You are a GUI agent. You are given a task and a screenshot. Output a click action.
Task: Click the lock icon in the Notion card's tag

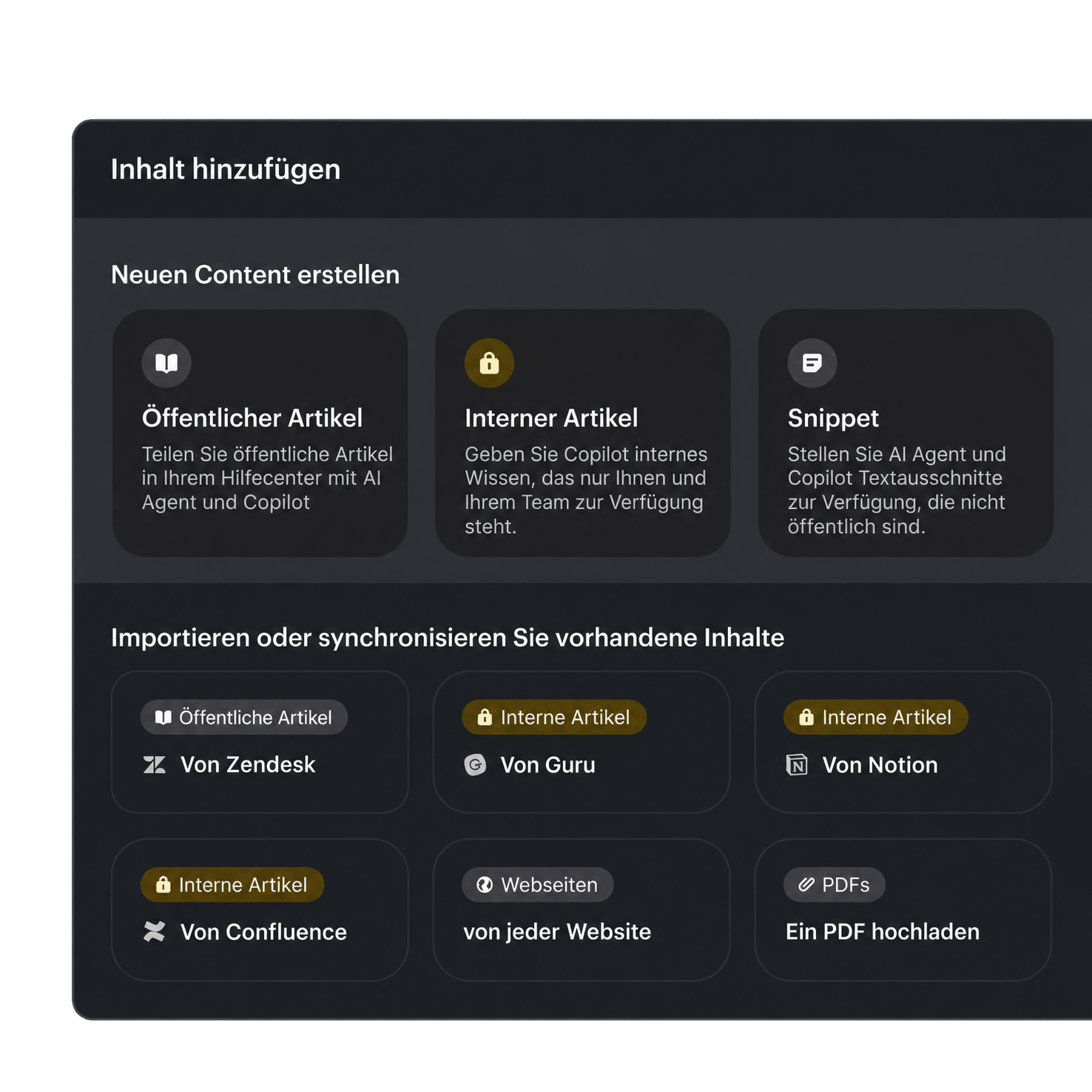(806, 717)
